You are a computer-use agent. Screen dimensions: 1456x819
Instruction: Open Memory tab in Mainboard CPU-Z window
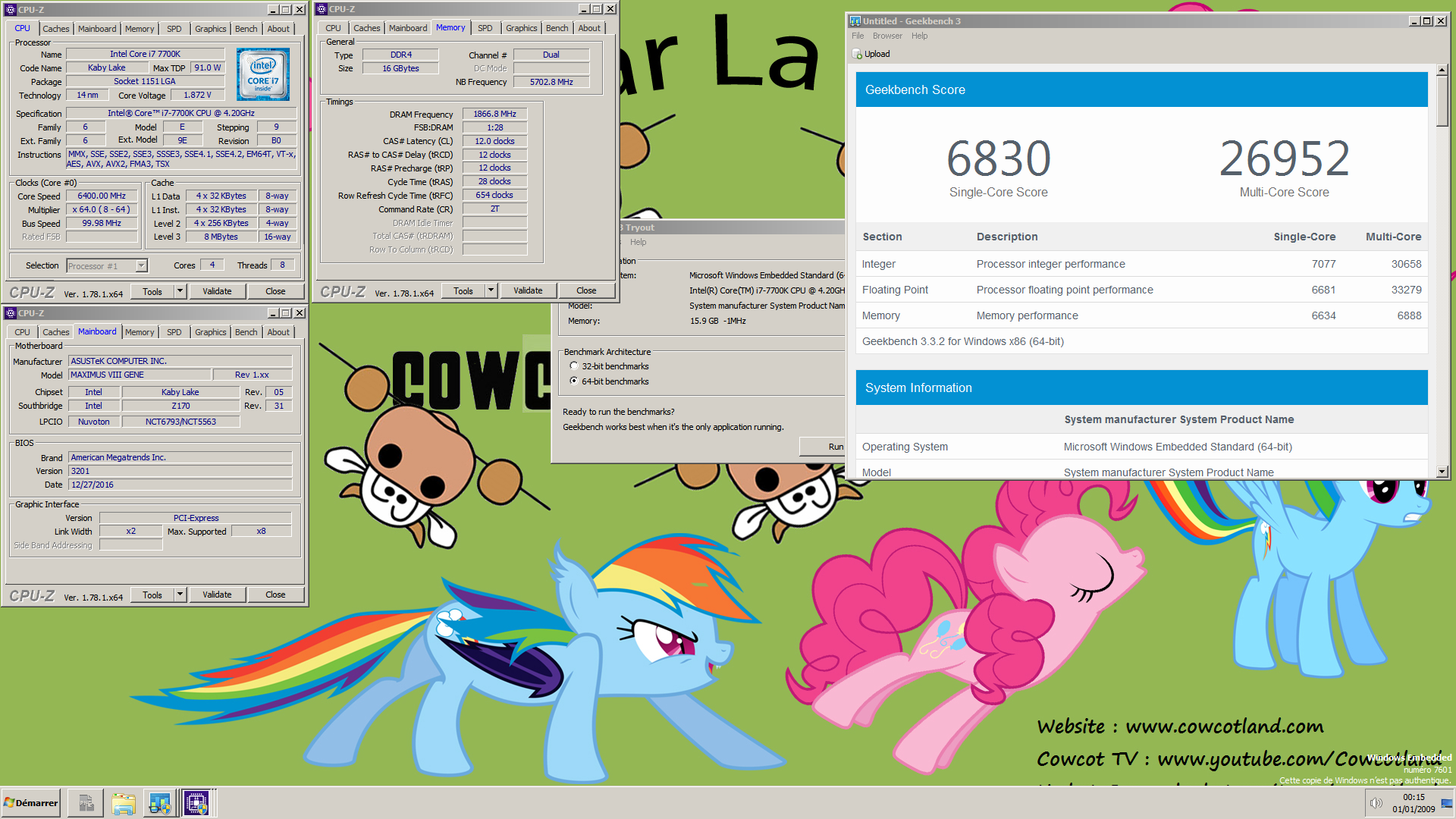140,332
